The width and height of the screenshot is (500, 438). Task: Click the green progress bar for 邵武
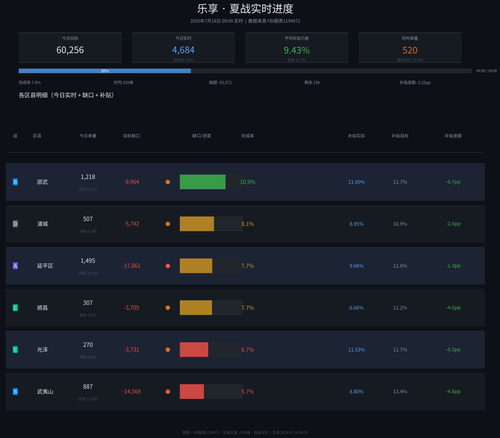tap(203, 182)
